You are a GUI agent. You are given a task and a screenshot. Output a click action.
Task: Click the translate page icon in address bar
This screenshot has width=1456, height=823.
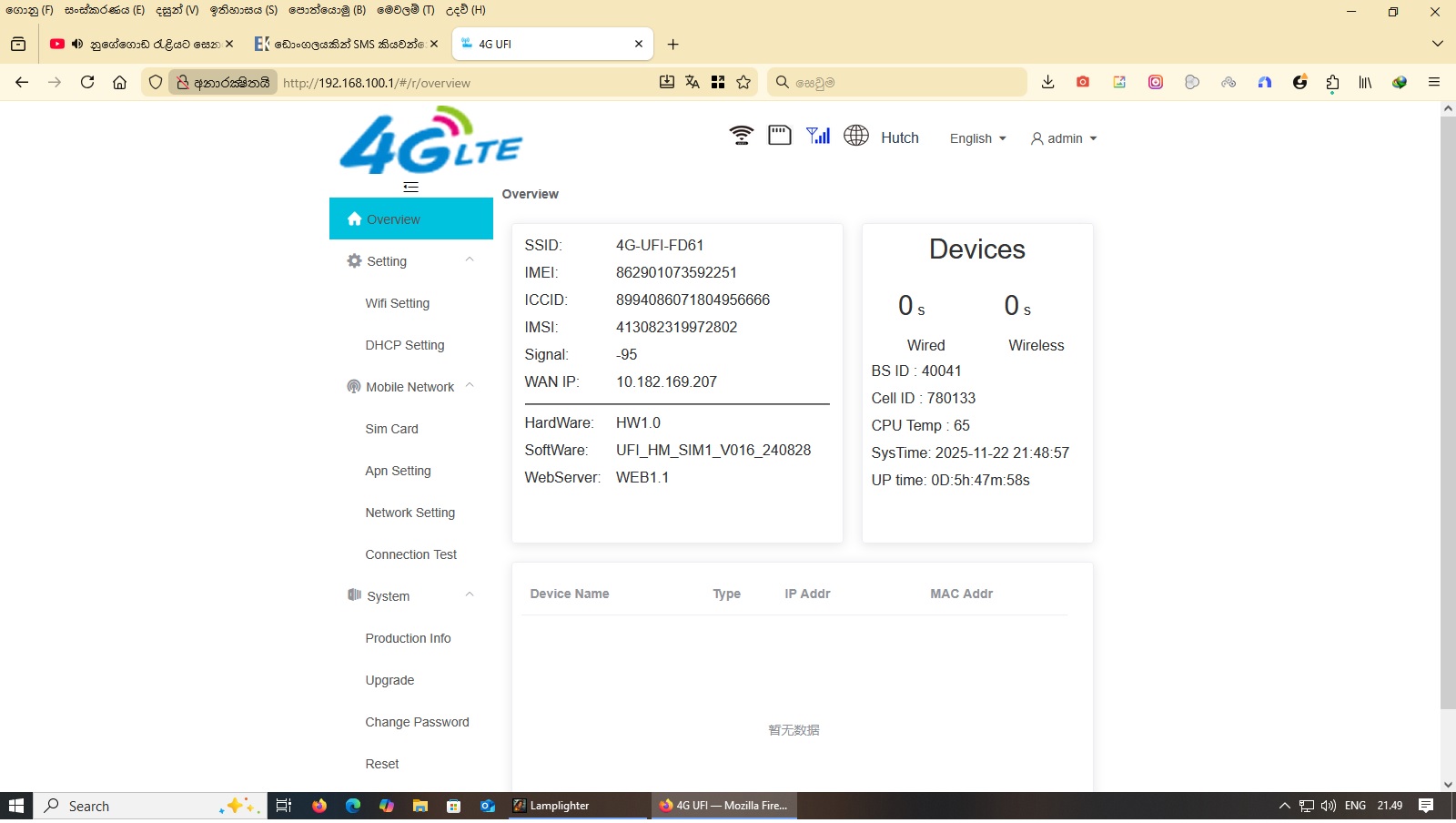[x=693, y=82]
